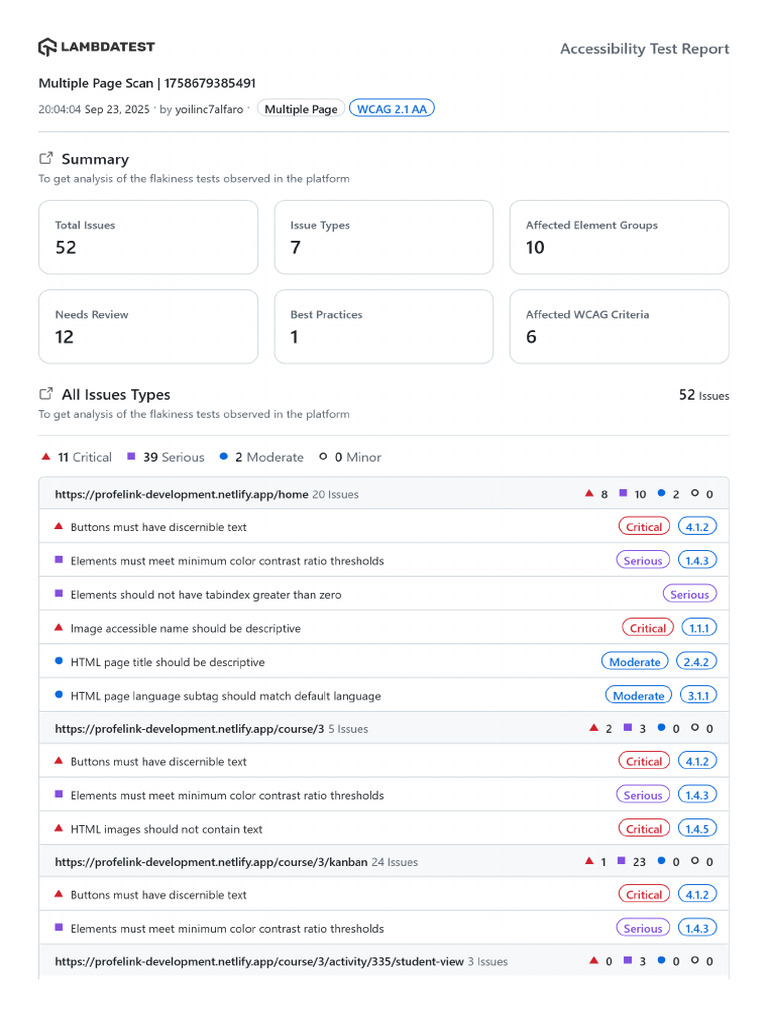Filter by 2 Moderate issues
Image resolution: width=768 pixels, height=1024 pixels.
click(x=262, y=457)
